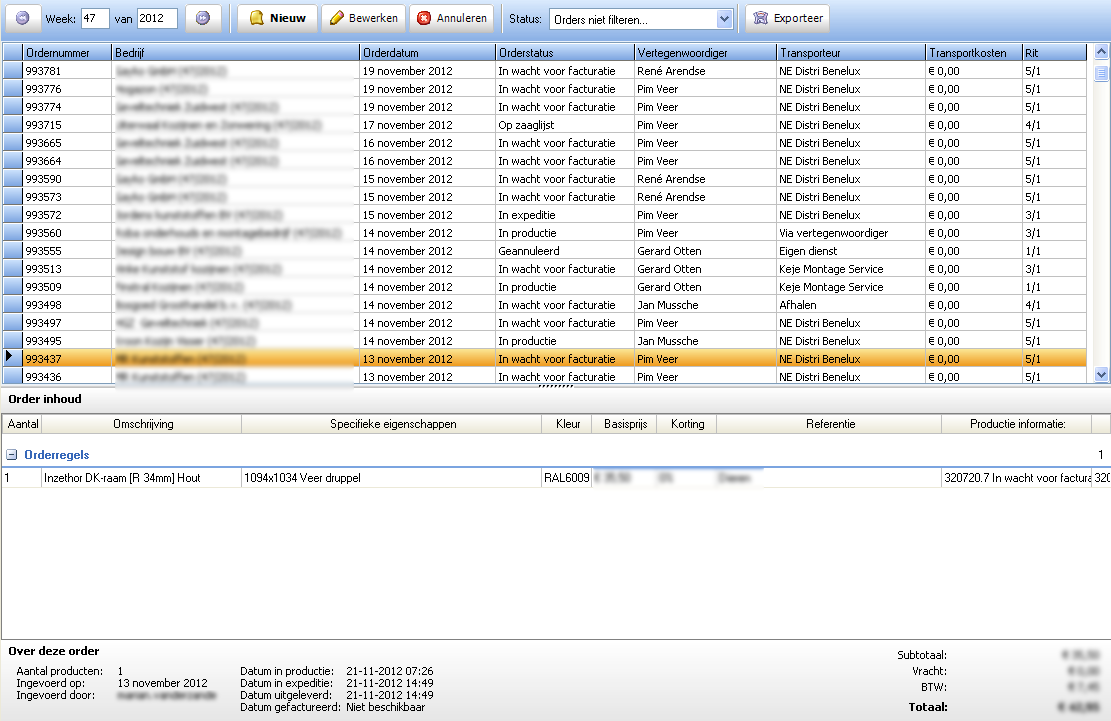
Task: Go to the next week
Action: (203, 18)
